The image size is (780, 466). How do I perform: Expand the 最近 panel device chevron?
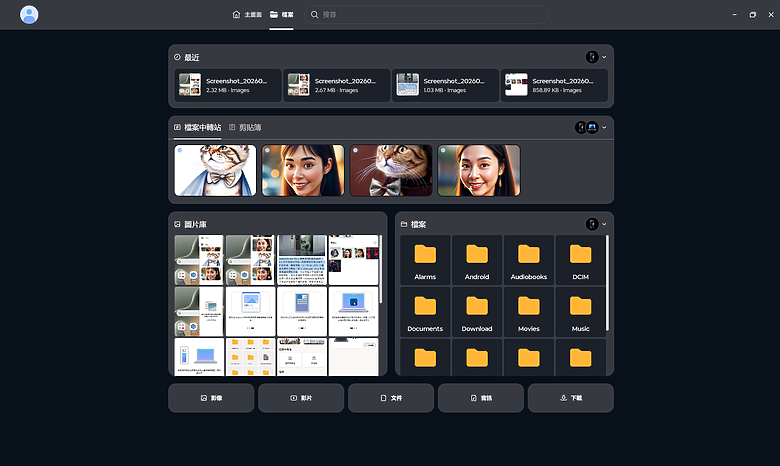[x=604, y=57]
